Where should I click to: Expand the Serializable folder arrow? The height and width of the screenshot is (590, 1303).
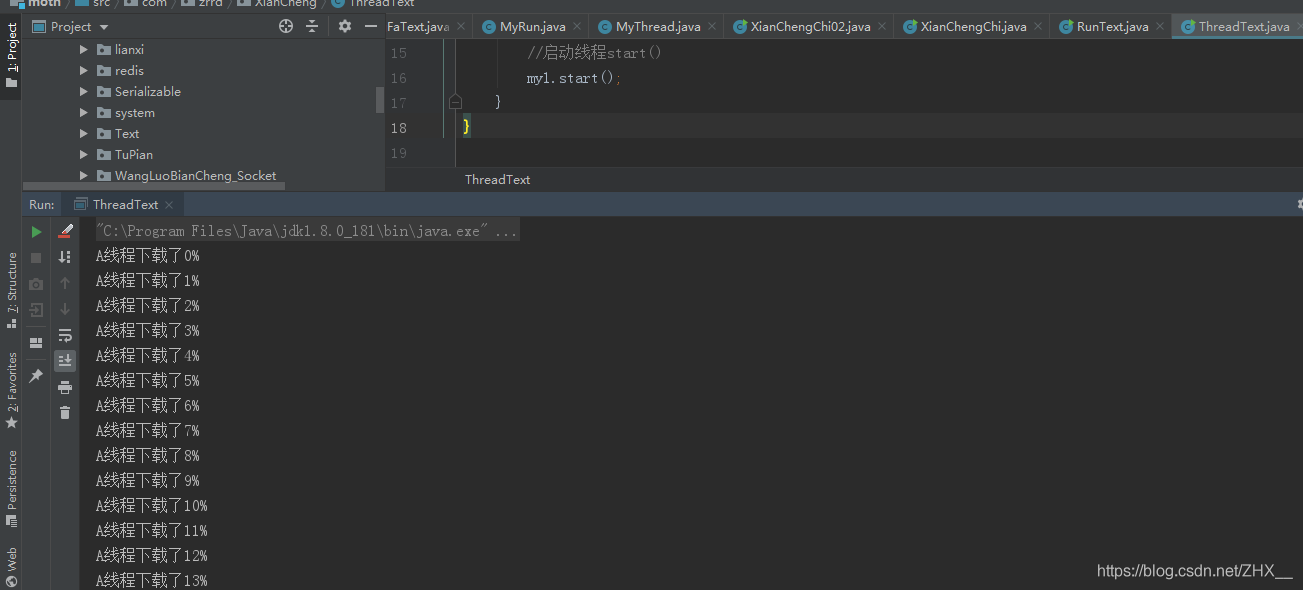click(x=84, y=91)
